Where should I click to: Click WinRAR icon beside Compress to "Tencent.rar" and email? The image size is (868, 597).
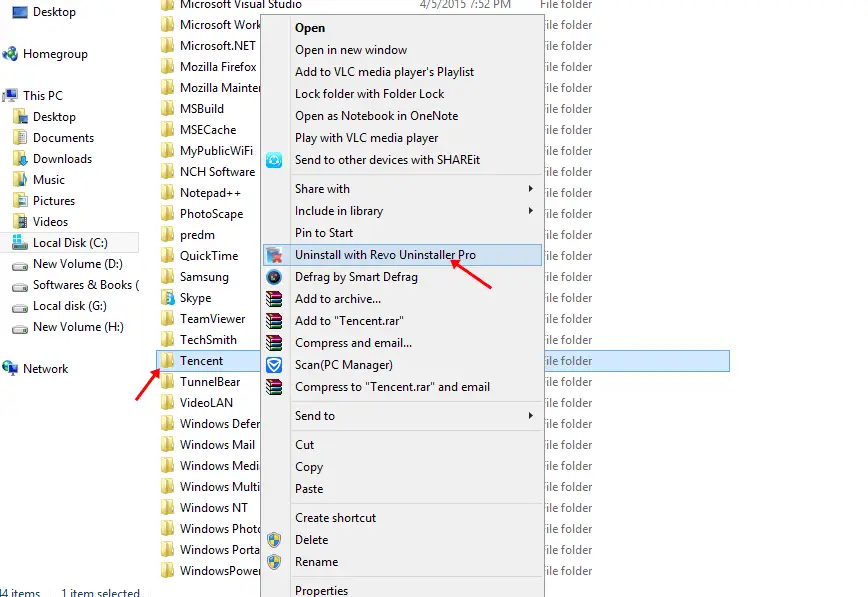pos(274,387)
